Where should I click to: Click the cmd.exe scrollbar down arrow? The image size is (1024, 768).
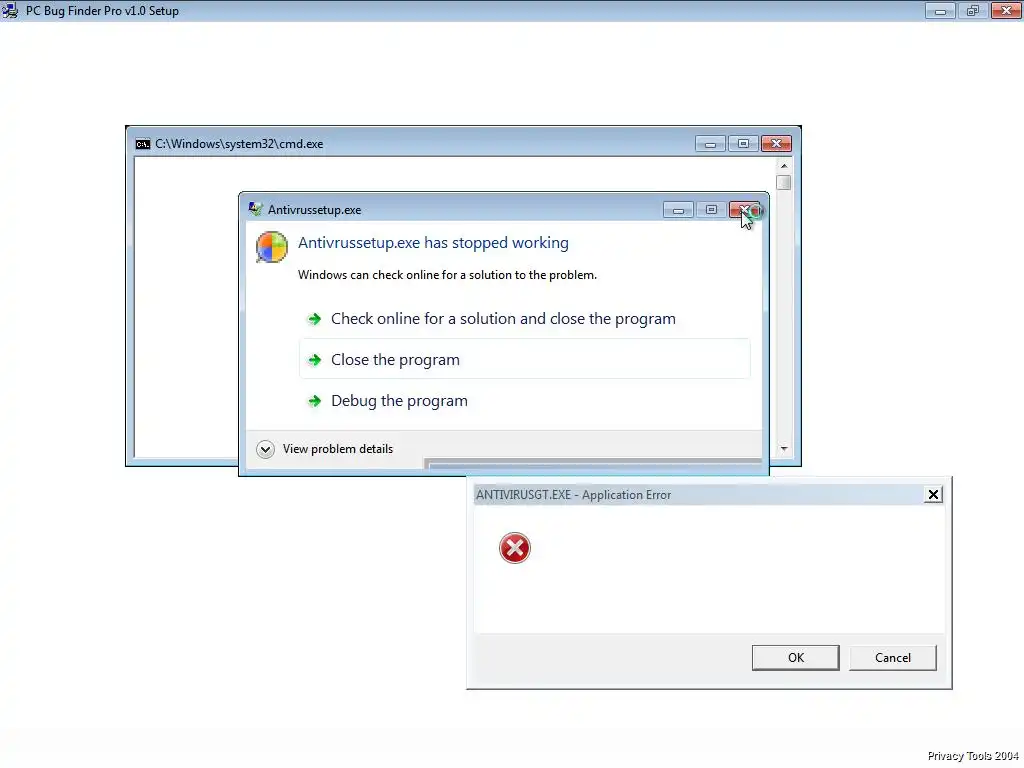784,449
